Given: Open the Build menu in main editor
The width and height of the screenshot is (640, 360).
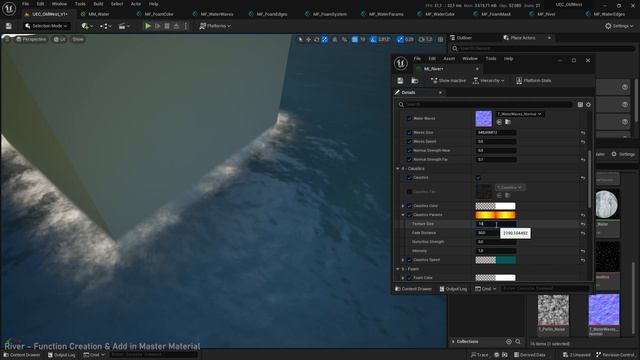Looking at the screenshot, I should point(98,4).
